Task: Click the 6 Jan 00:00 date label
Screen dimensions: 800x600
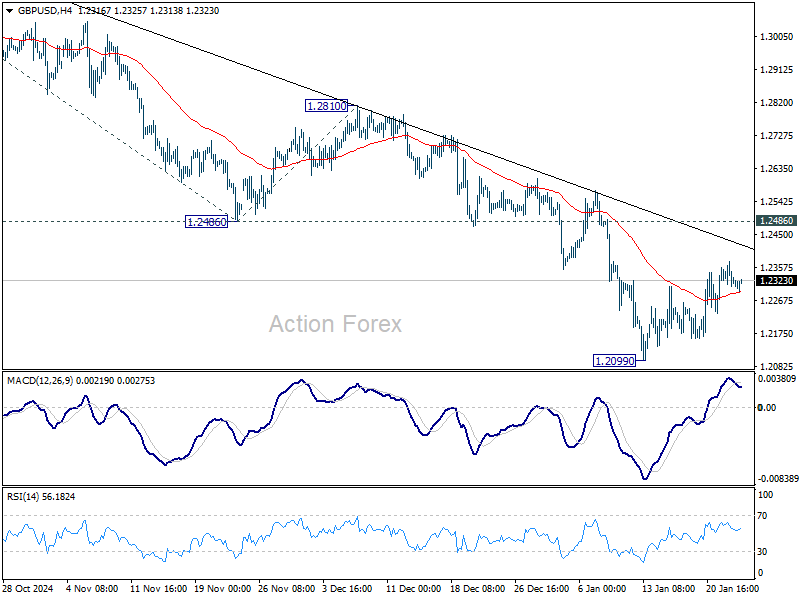Action: (602, 588)
